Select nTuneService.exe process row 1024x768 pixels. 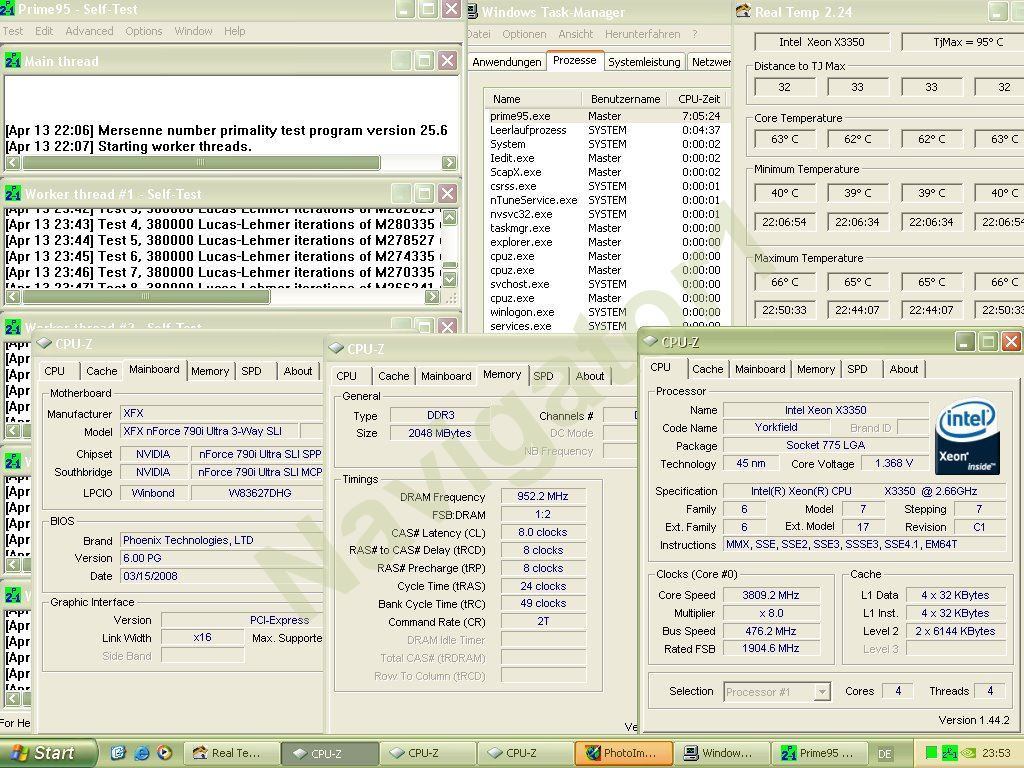[605, 200]
